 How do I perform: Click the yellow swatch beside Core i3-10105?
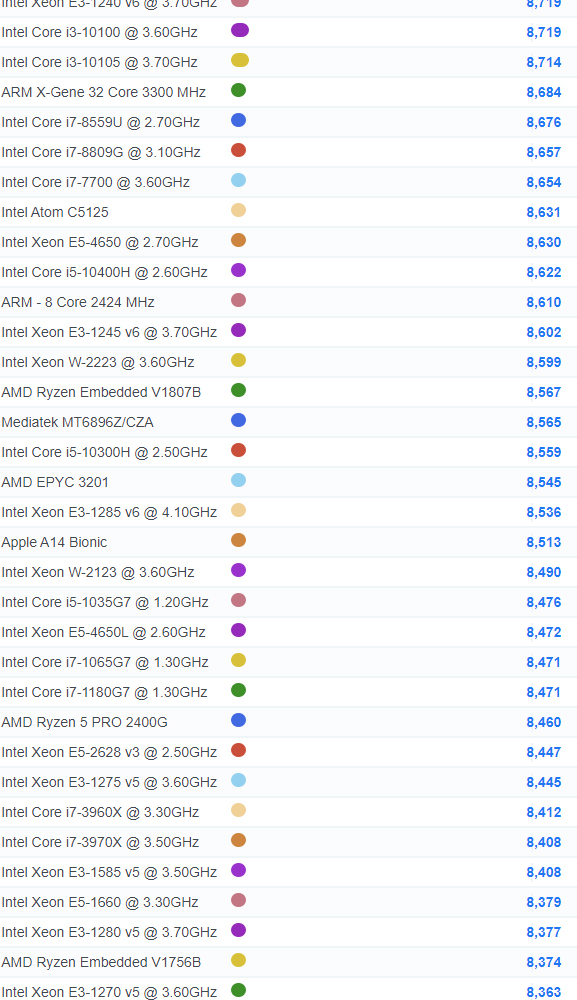(240, 60)
